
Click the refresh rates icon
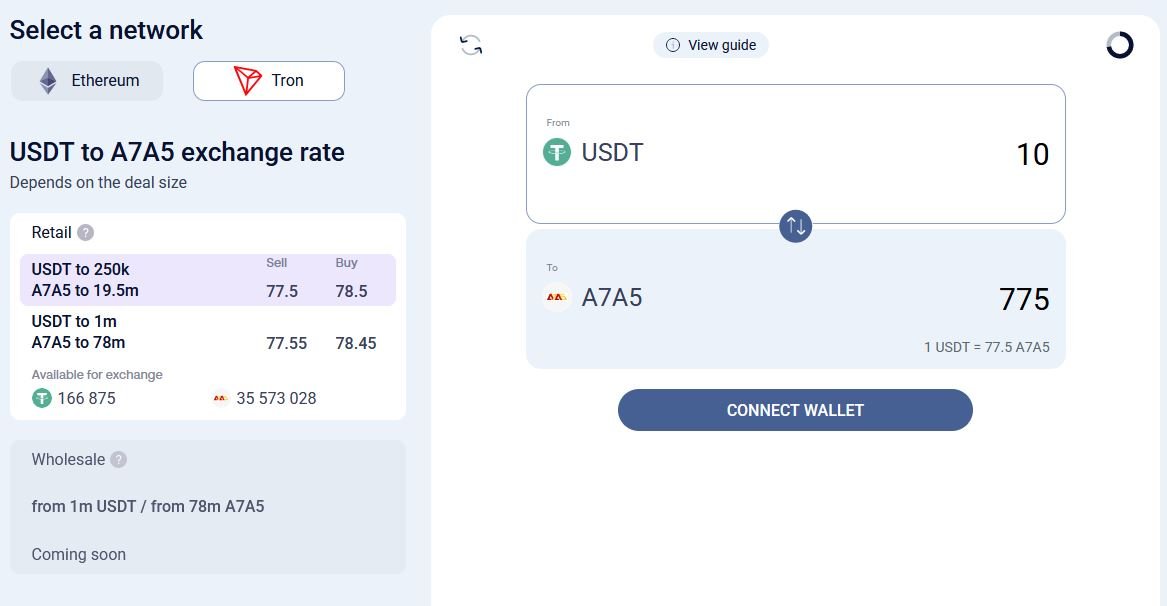click(x=471, y=45)
